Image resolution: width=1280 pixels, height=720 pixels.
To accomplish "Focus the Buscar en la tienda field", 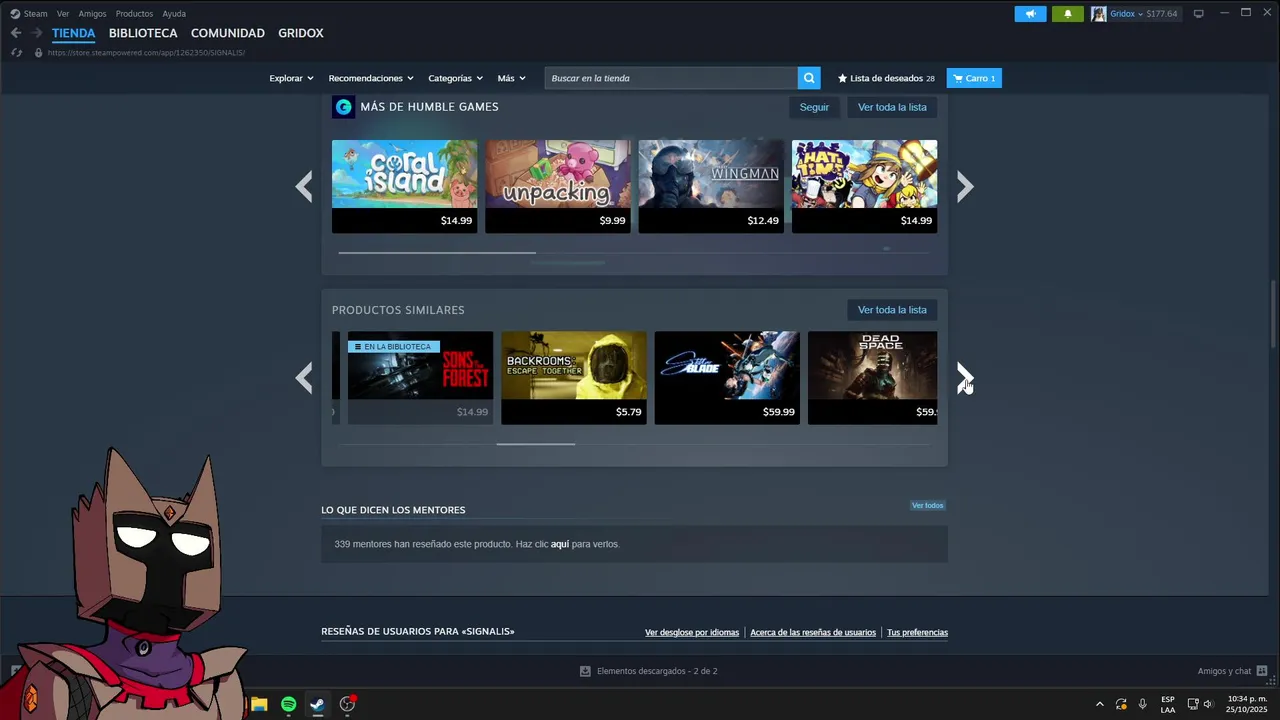I will tap(671, 78).
